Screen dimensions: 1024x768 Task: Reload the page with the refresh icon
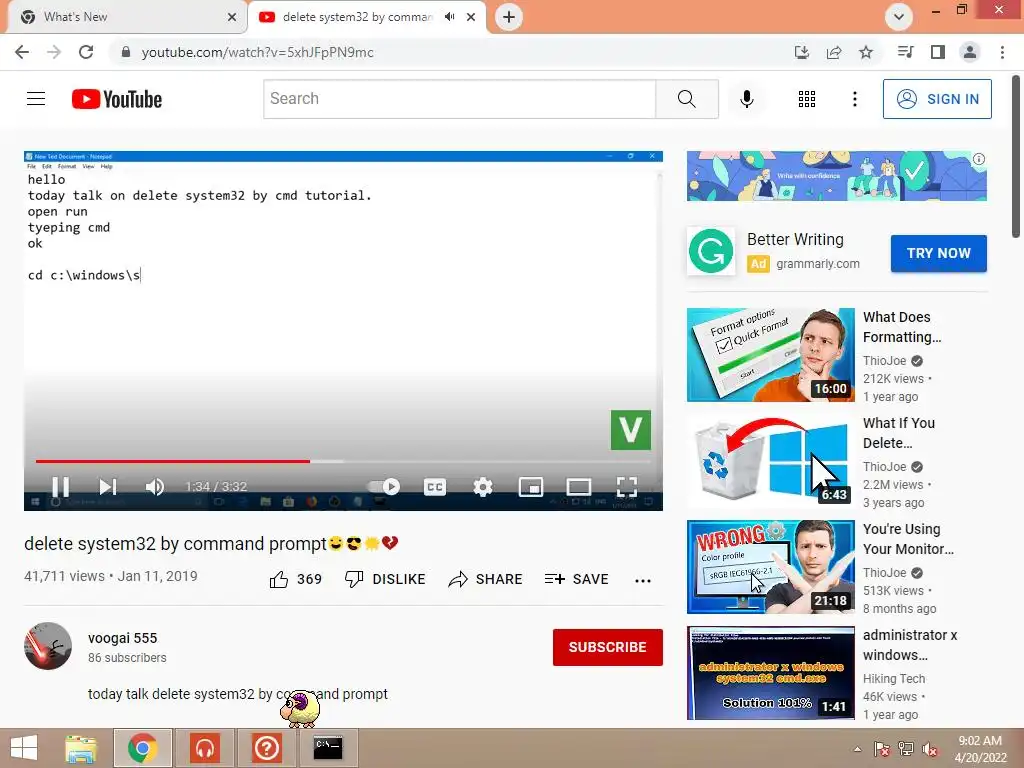[x=86, y=52]
